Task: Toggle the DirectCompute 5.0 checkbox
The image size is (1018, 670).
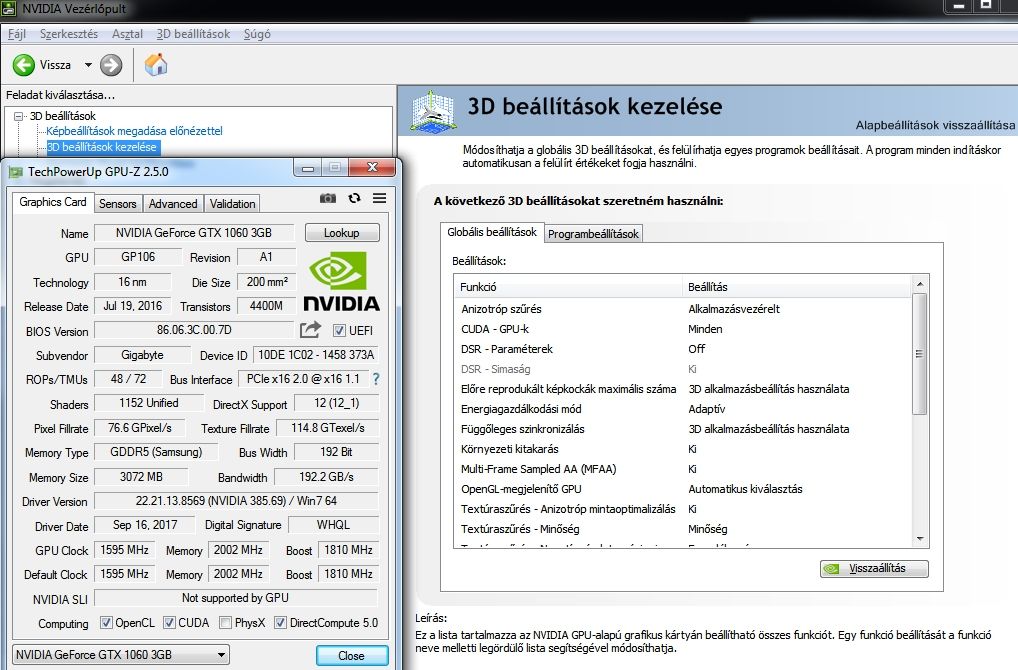Action: point(280,623)
